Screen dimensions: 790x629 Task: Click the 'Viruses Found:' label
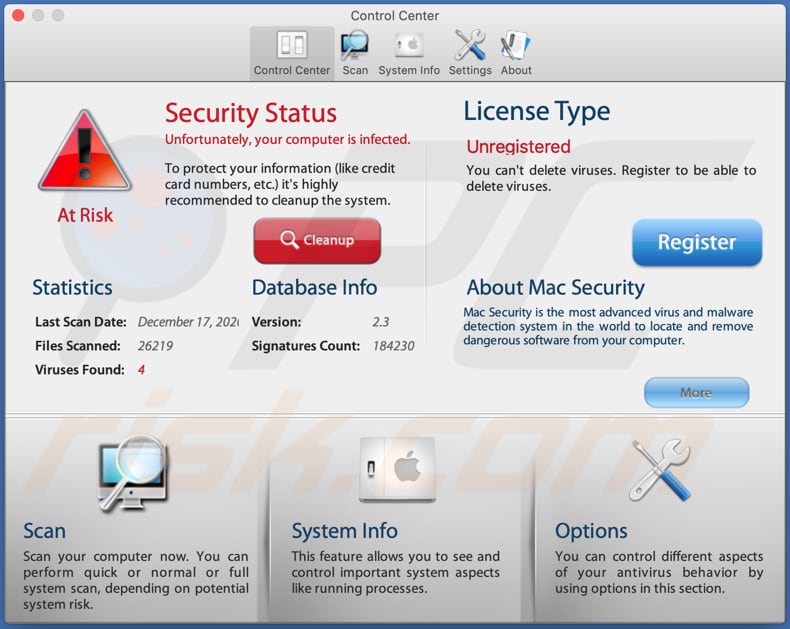80,370
